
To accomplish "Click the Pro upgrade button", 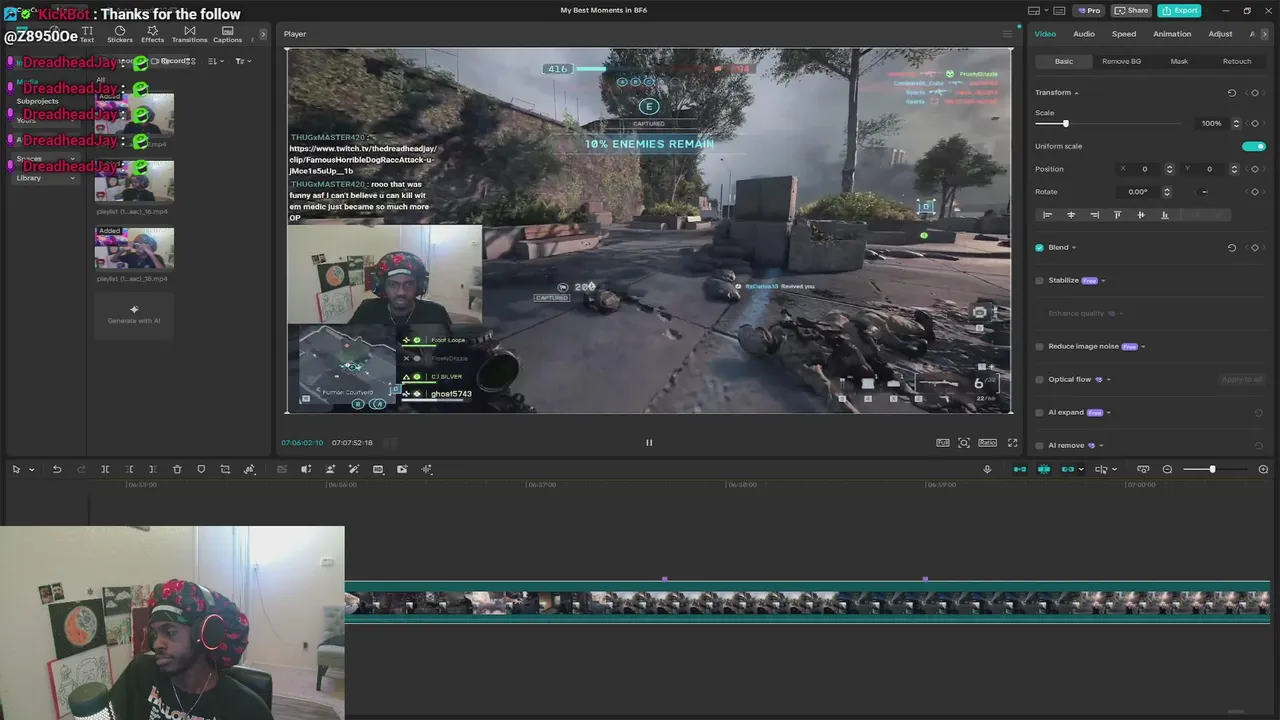I will pyautogui.click(x=1088, y=10).
